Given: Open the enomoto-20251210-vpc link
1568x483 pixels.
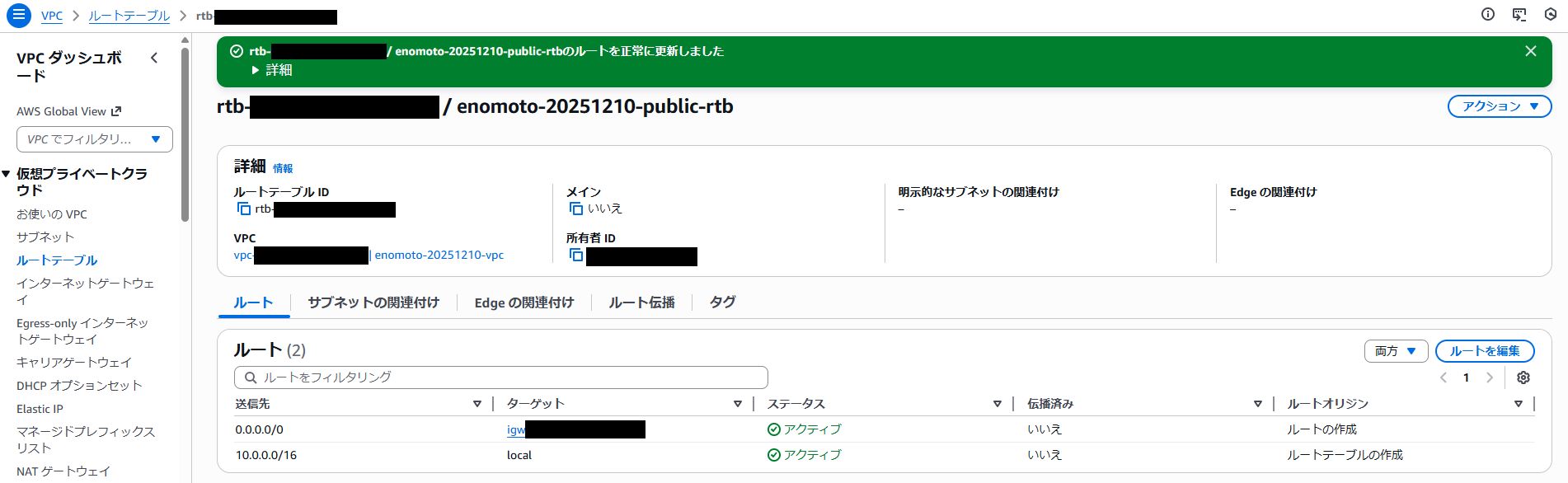Looking at the screenshot, I should 439,256.
